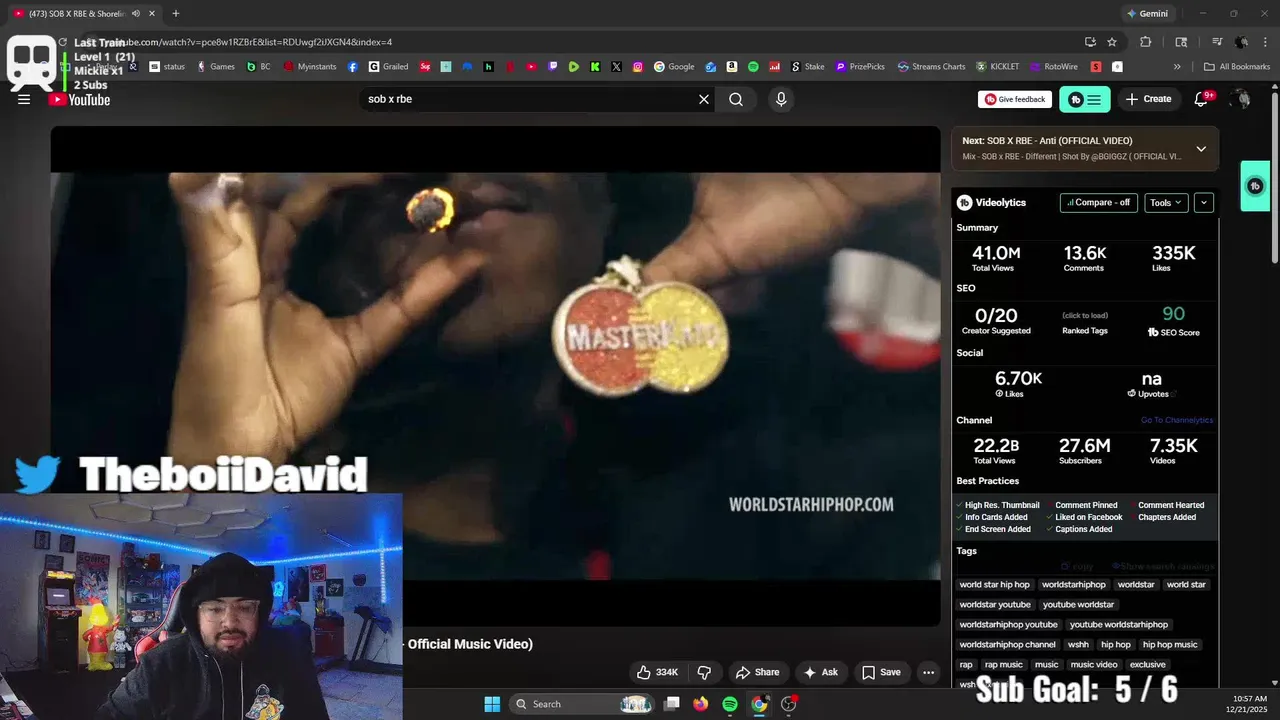Image resolution: width=1280 pixels, height=720 pixels.
Task: Open more actions three-dot menu
Action: point(928,672)
